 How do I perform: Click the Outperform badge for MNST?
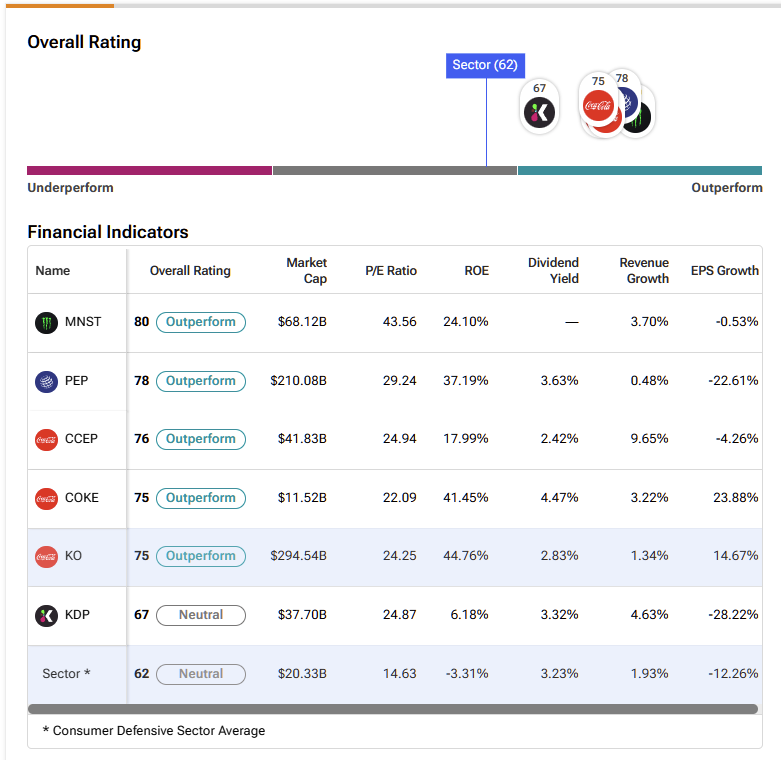(200, 323)
